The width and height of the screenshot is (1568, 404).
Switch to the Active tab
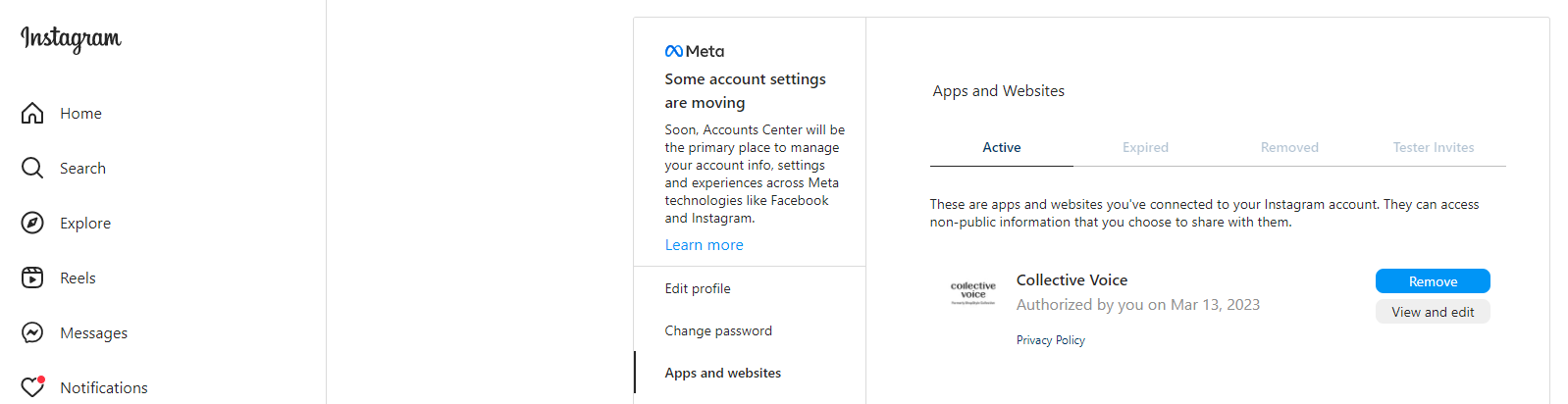point(1002,147)
